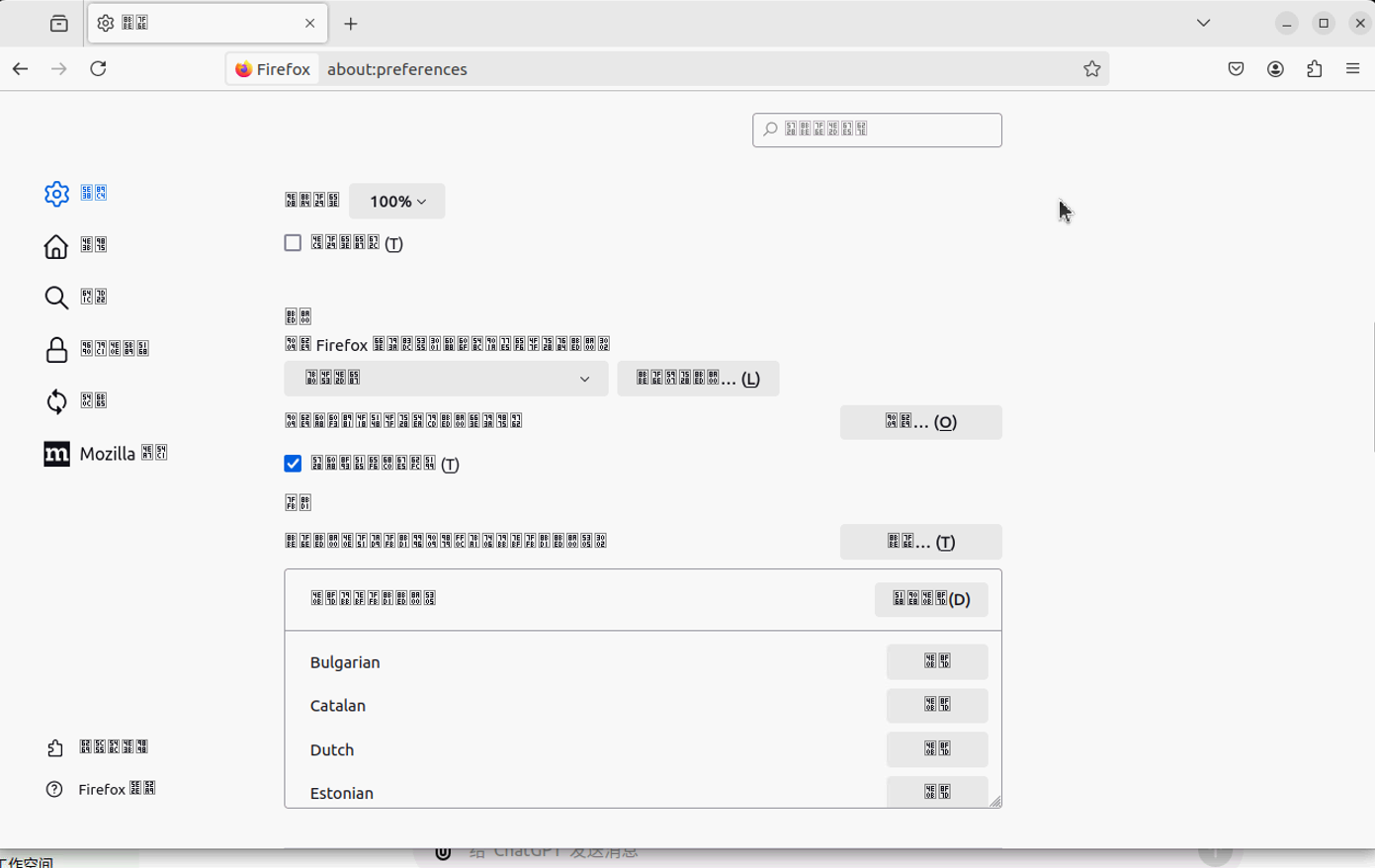The image size is (1375, 868).
Task: Click the Firefox identity icon in address bar
Action: click(273, 69)
